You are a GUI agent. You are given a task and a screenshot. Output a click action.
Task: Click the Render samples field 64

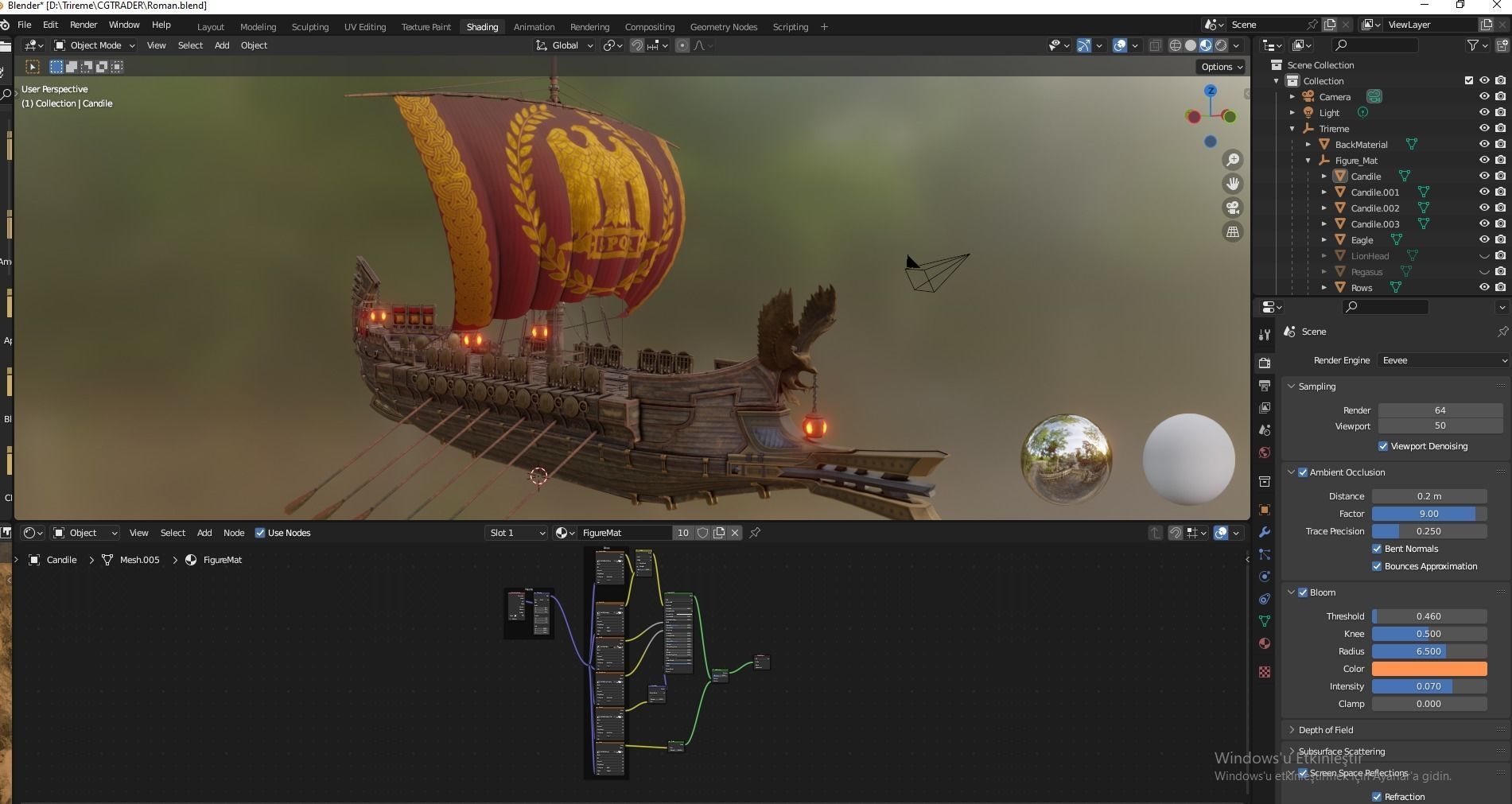tap(1440, 410)
